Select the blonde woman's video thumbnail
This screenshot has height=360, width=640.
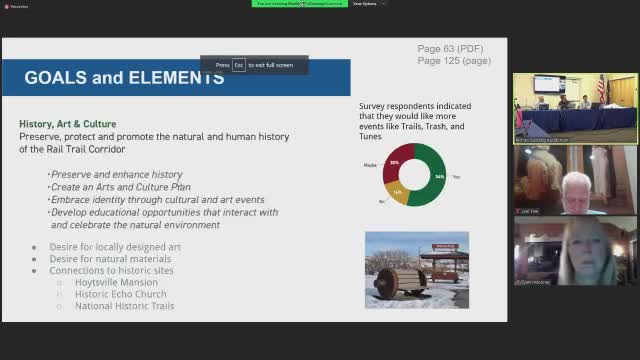575,251
